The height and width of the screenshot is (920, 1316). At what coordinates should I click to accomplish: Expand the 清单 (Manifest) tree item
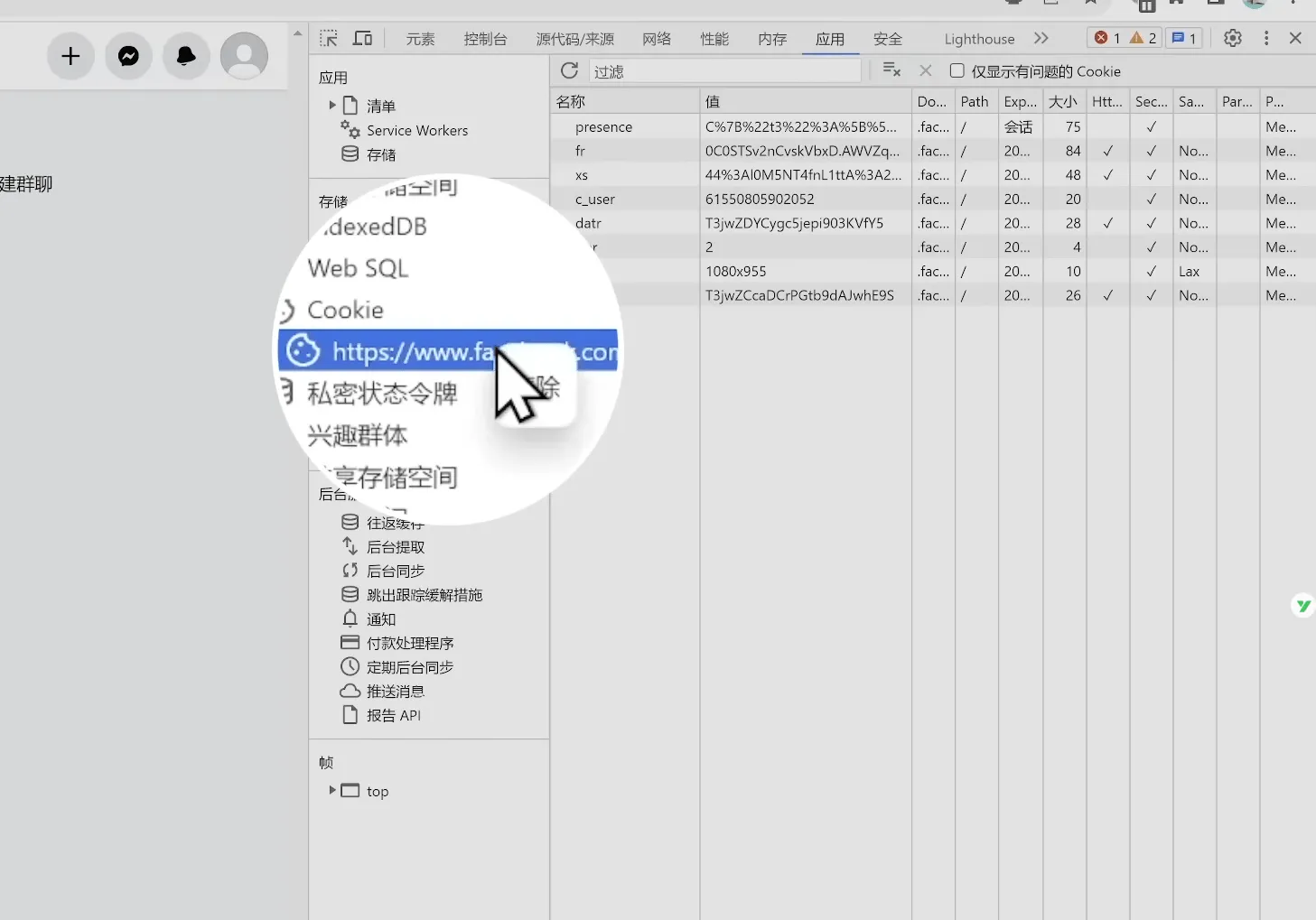click(332, 105)
